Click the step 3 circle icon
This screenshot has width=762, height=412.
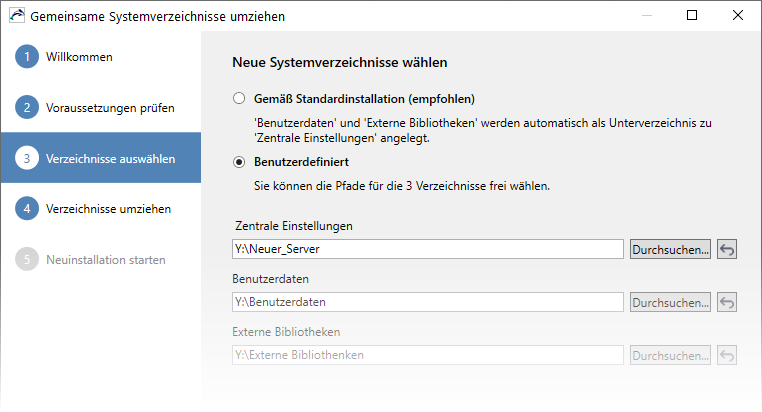coord(27,158)
